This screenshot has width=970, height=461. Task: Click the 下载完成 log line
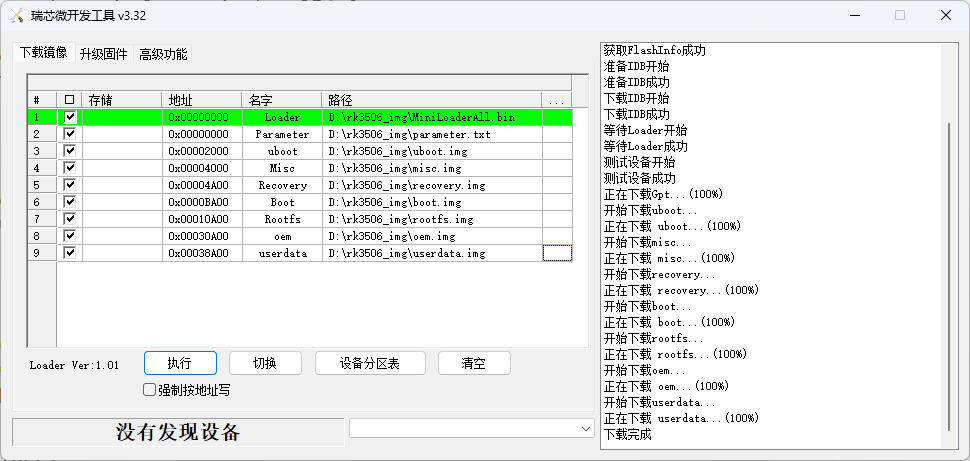pos(627,434)
